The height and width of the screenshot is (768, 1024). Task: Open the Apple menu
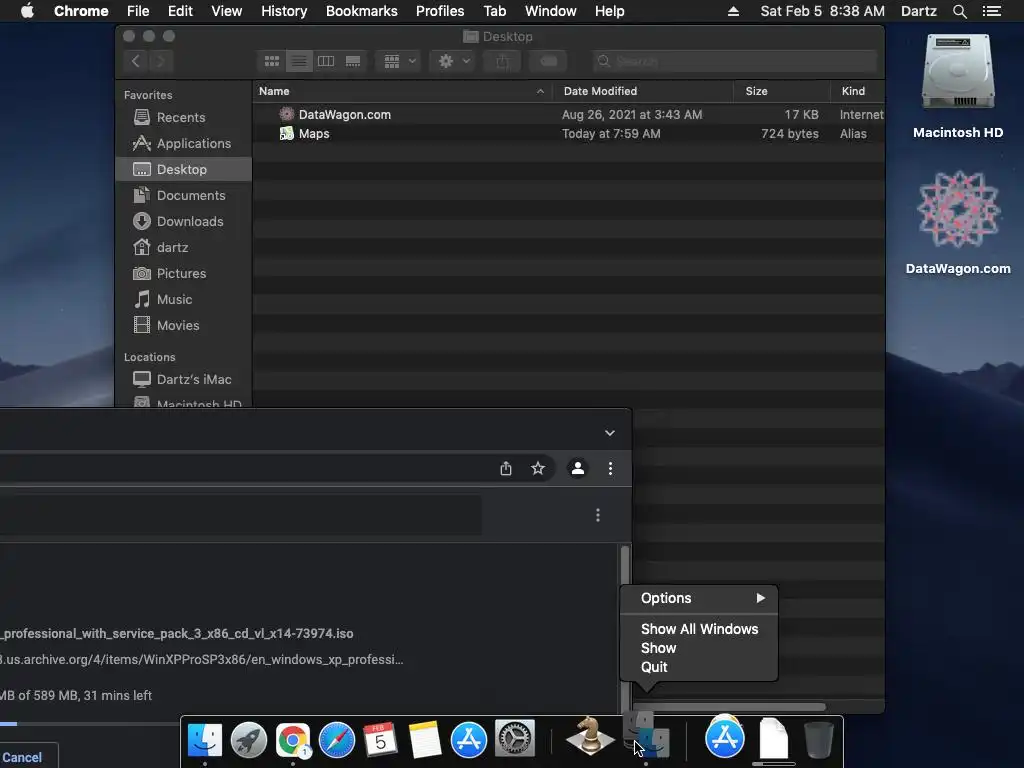27,11
